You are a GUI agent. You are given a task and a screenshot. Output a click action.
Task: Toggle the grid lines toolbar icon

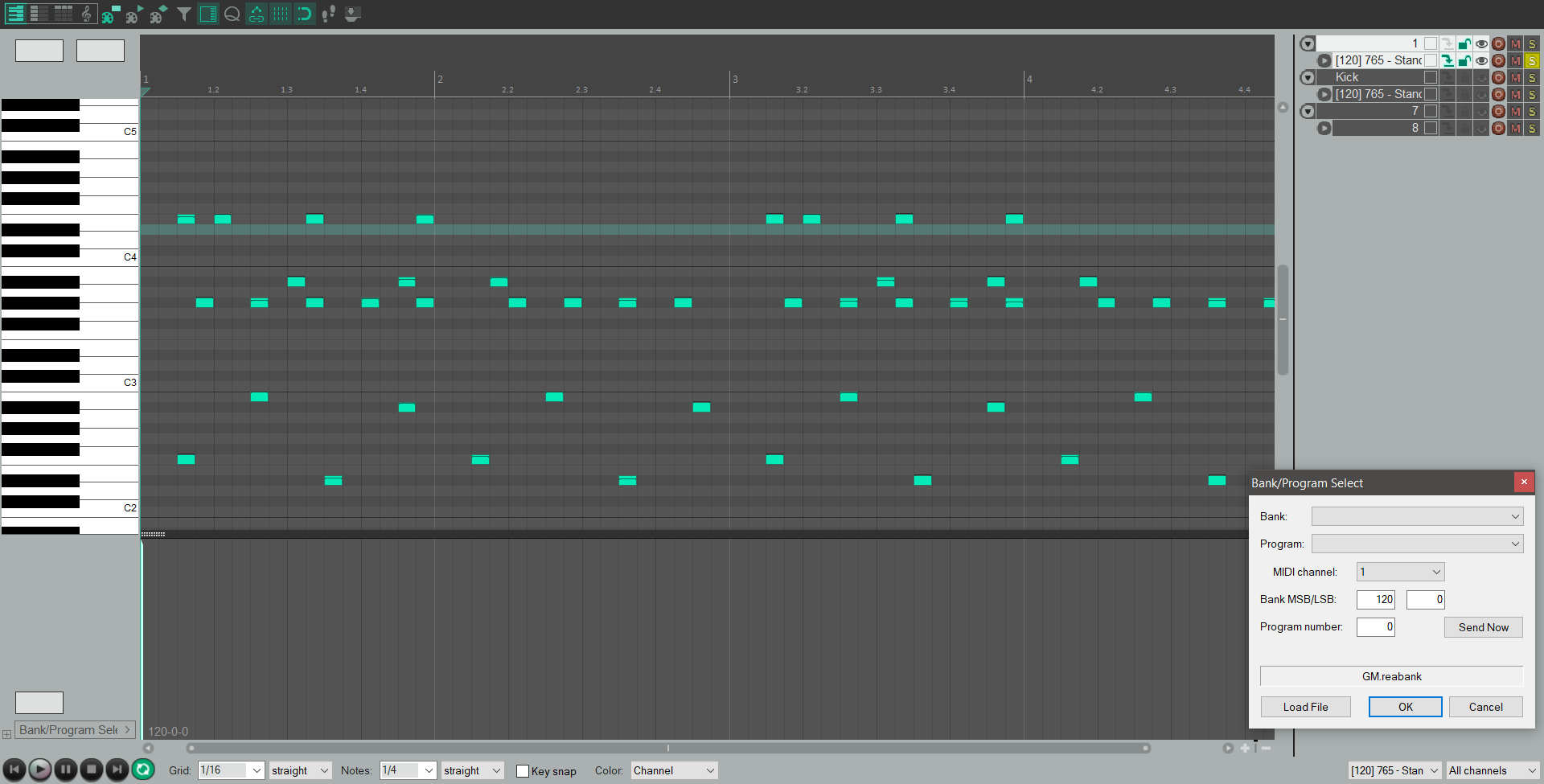pyautogui.click(x=281, y=14)
